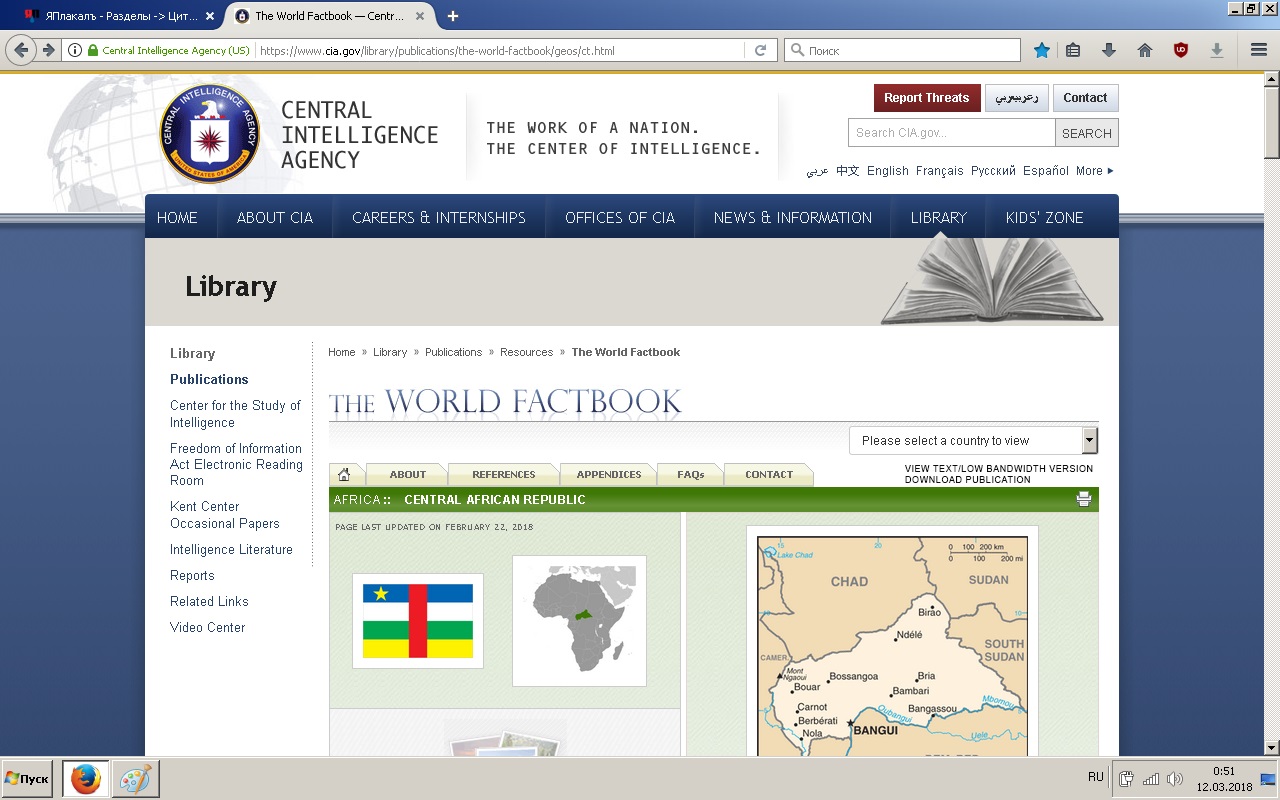Open KIDS' ZONE navigation menu
The width and height of the screenshot is (1280, 800).
pos(1045,217)
